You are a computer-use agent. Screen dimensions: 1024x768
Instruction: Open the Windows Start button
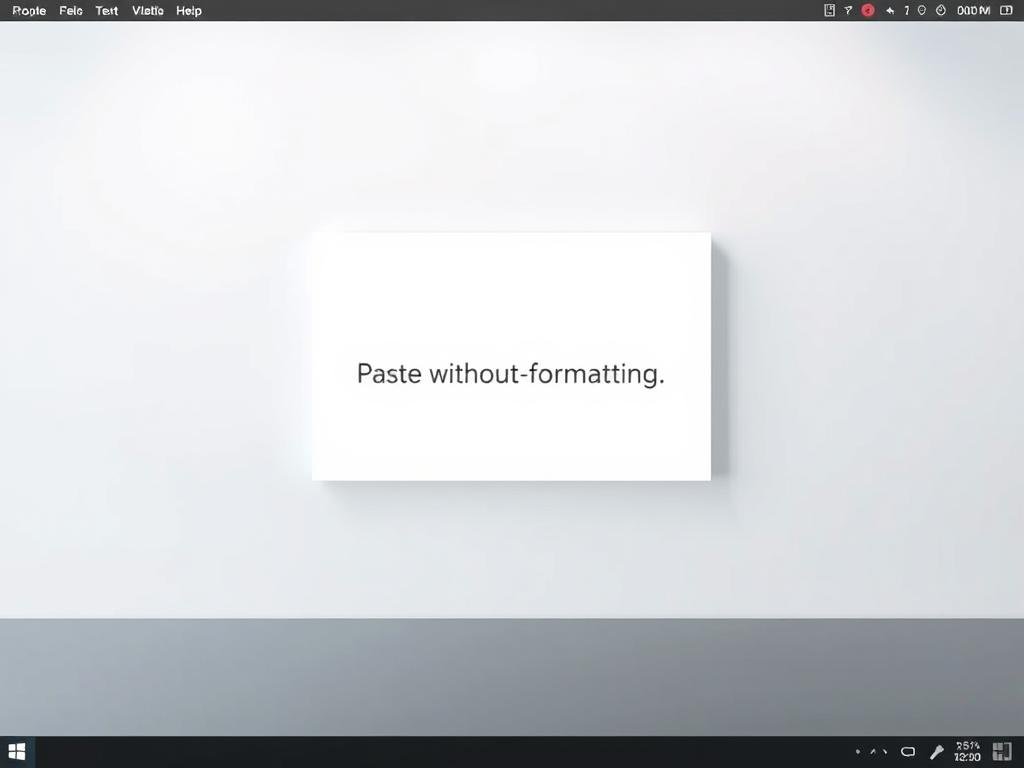pyautogui.click(x=17, y=752)
